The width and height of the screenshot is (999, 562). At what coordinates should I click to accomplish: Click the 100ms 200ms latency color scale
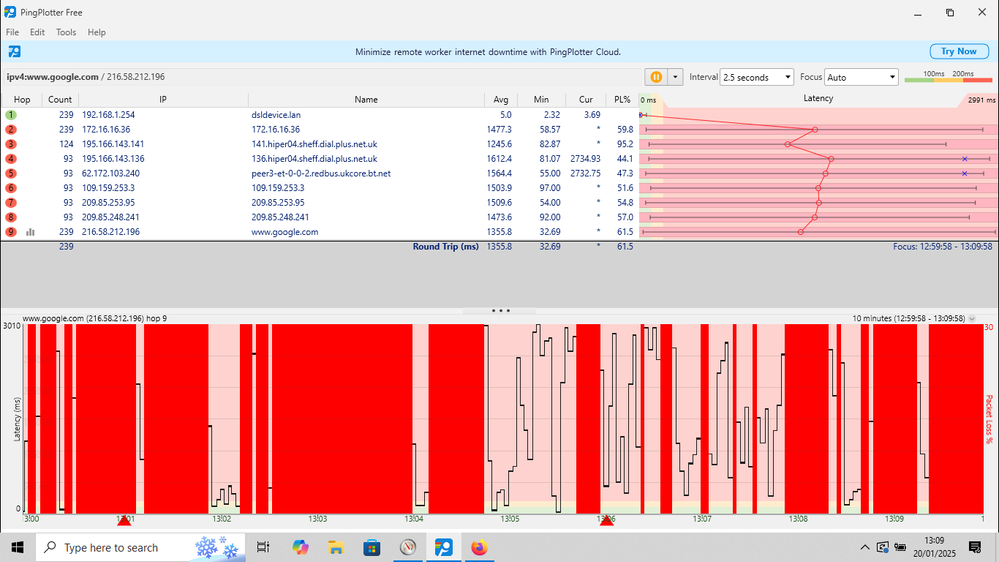coord(947,77)
